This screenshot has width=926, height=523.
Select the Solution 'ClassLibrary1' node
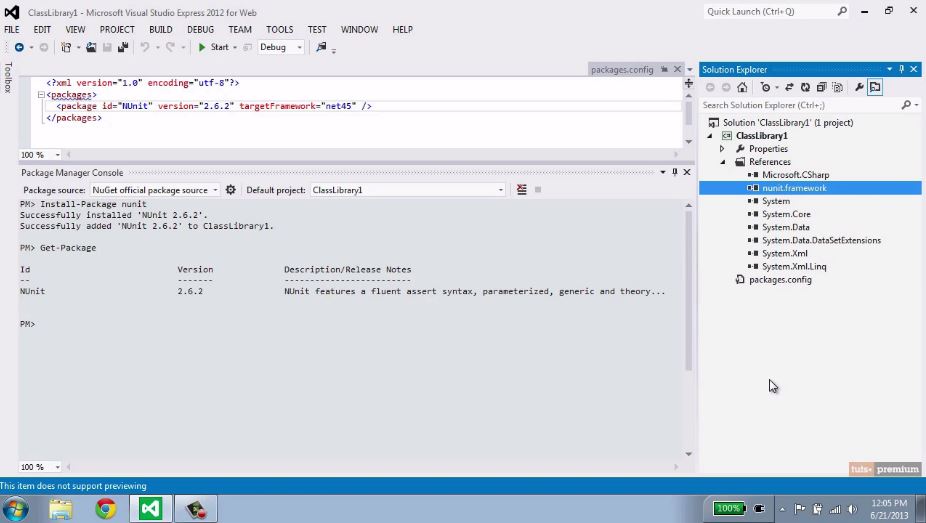(788, 123)
